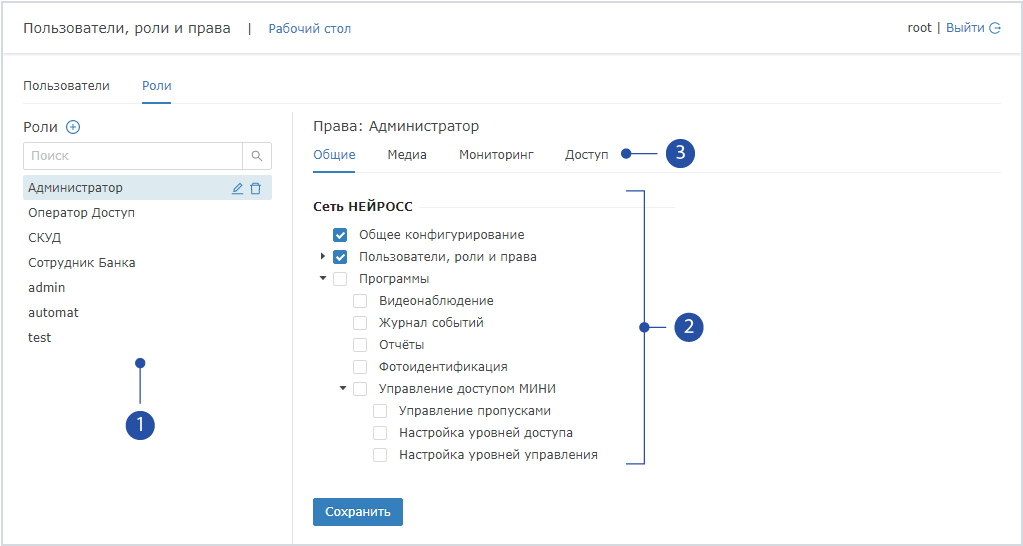Uncheck the Общее конфигурирование checkbox

[x=340, y=235]
